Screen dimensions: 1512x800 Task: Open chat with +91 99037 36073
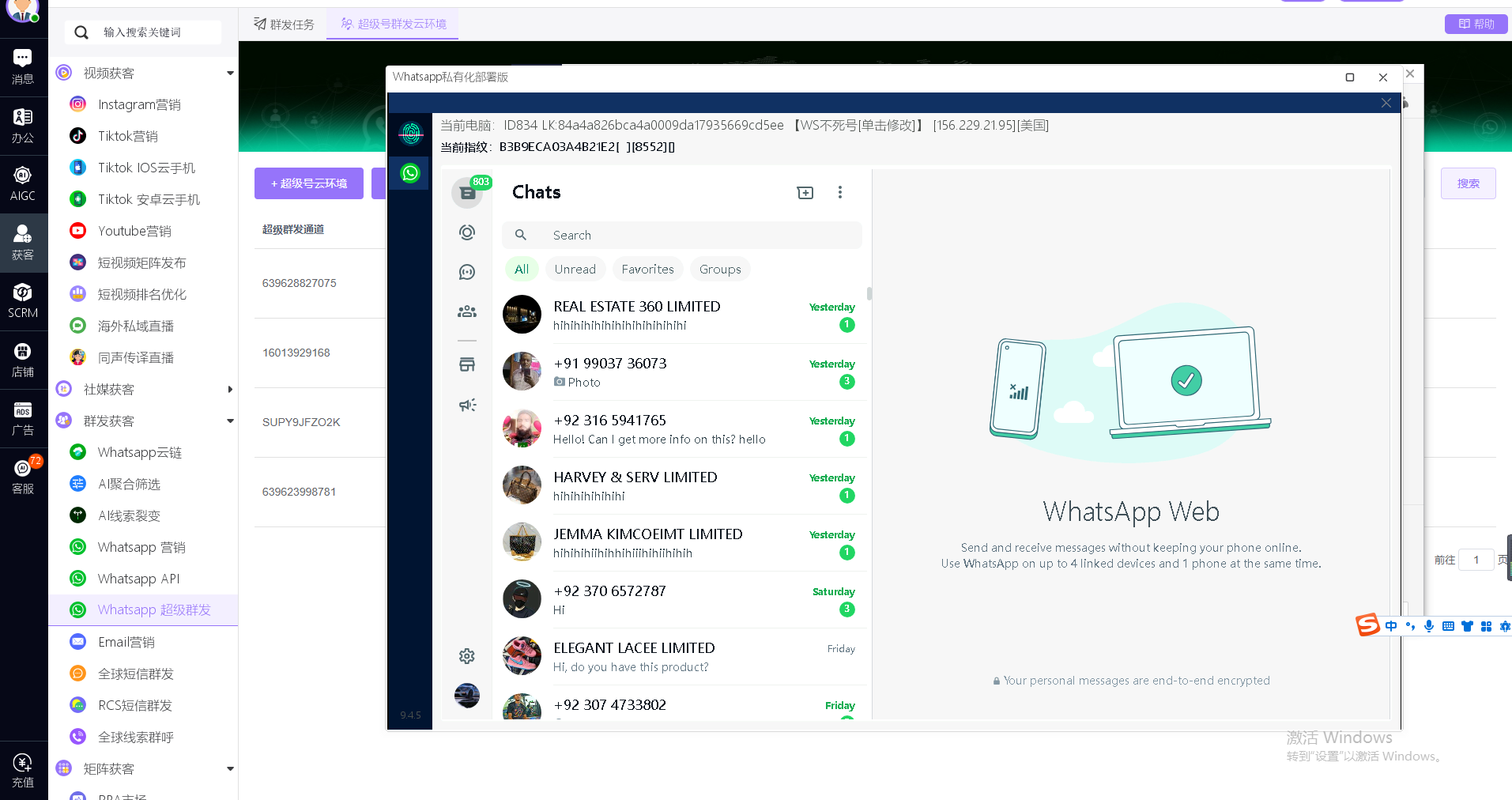click(x=684, y=372)
